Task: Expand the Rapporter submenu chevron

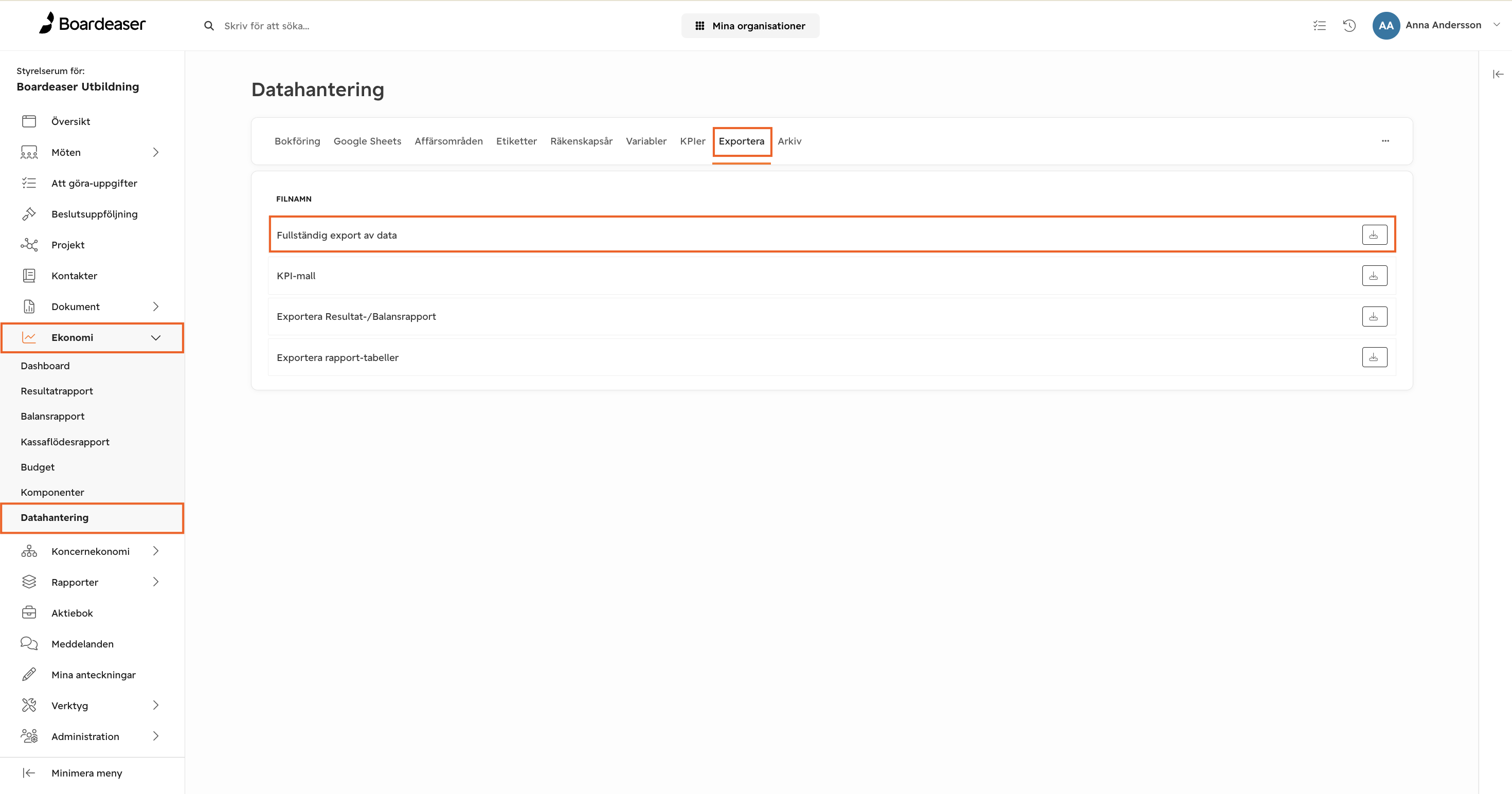Action: [155, 582]
